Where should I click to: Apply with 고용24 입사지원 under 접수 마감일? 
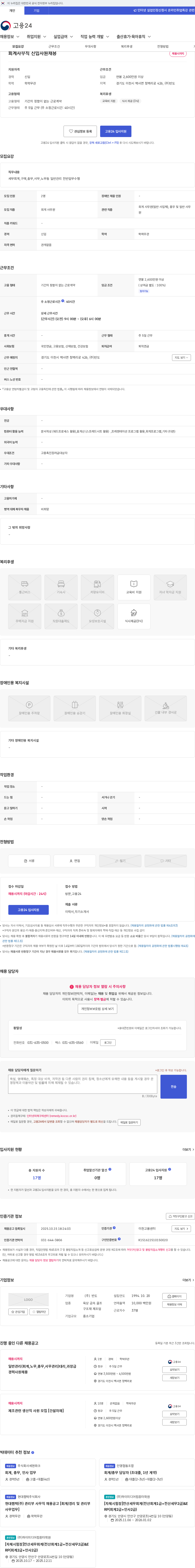click(x=29, y=910)
